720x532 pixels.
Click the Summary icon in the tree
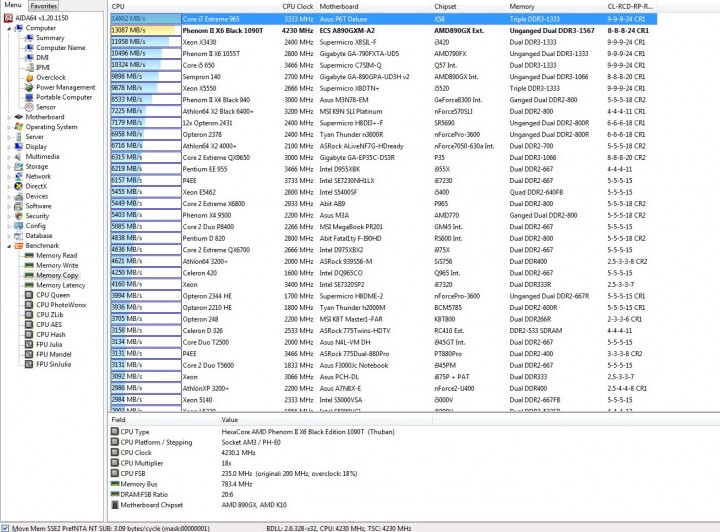click(29, 38)
